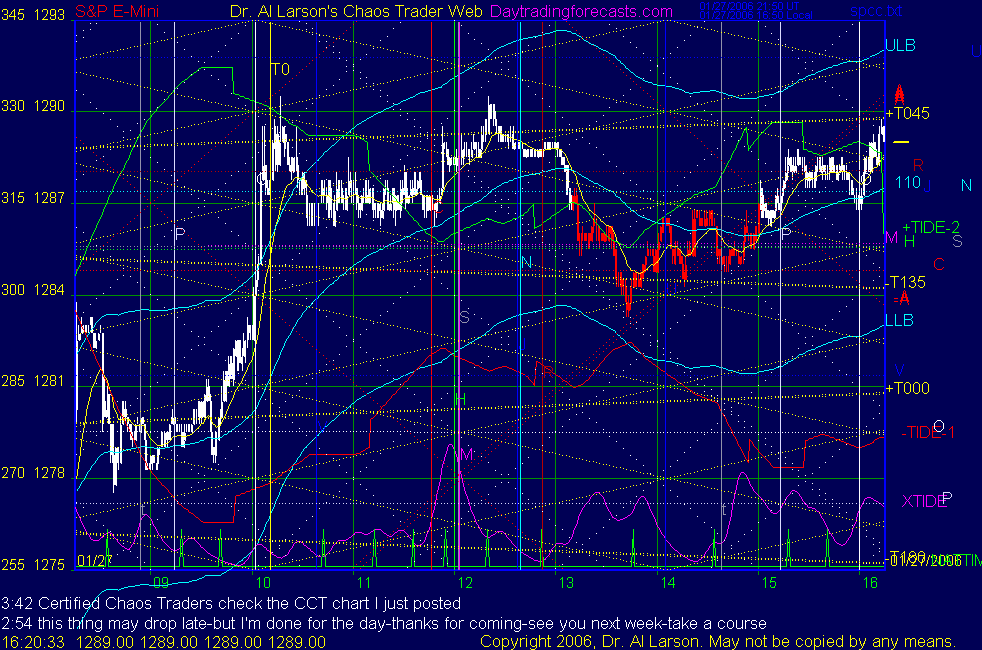Click the "270 1278" price axis label
This screenshot has width=982, height=650.
[33, 473]
